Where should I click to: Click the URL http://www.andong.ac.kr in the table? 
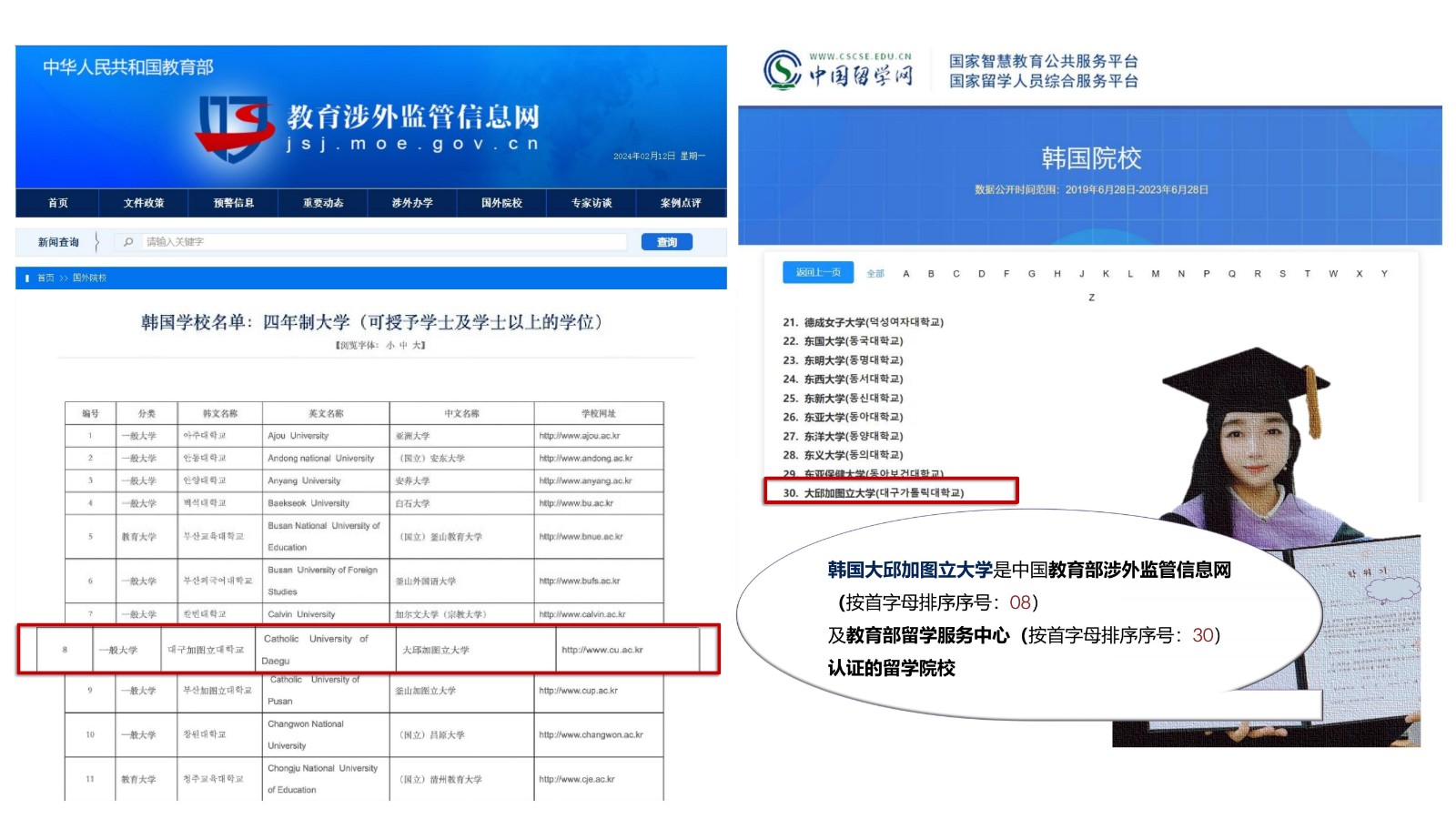coord(586,459)
